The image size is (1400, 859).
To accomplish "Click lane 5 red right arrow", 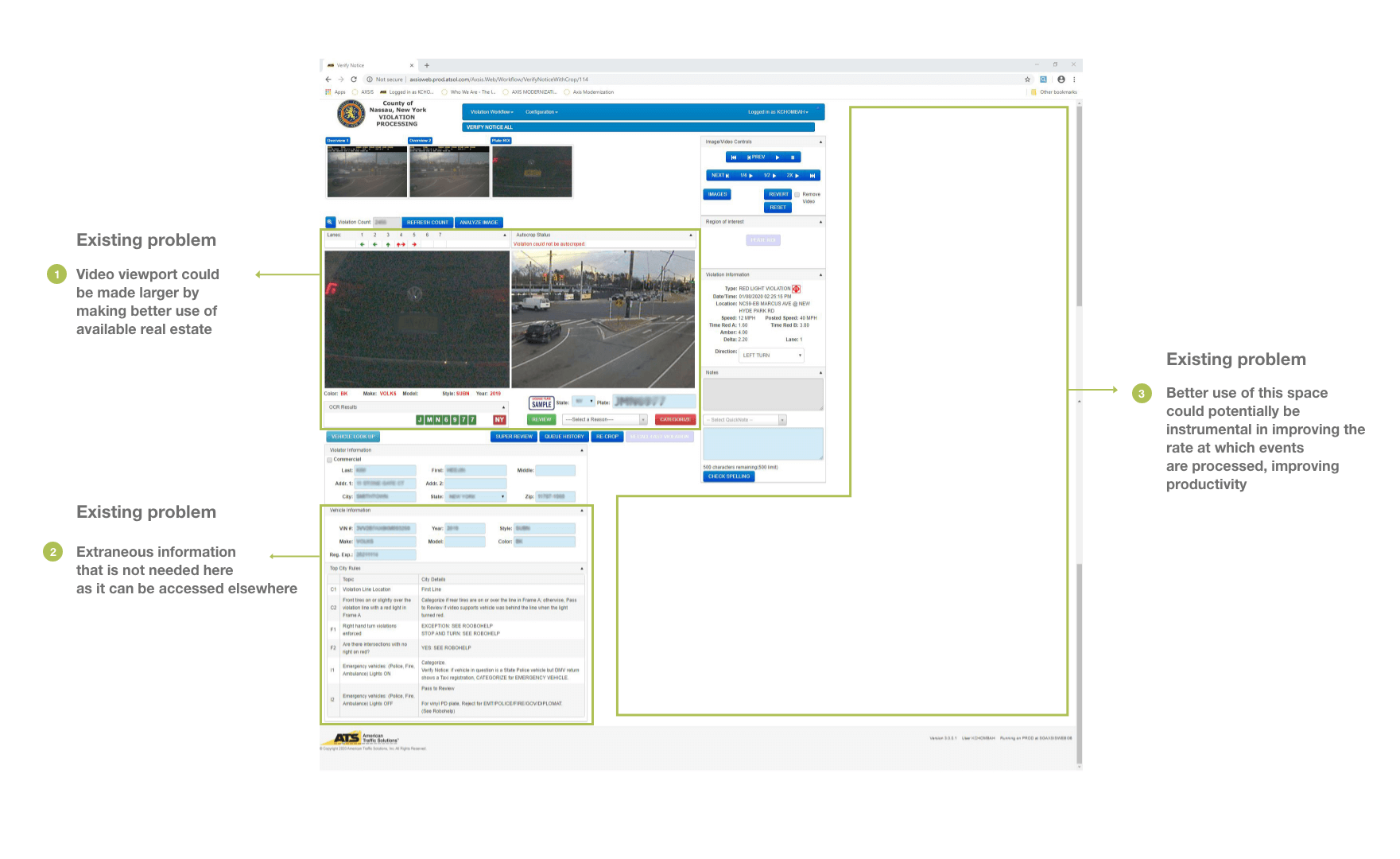I will [x=414, y=244].
